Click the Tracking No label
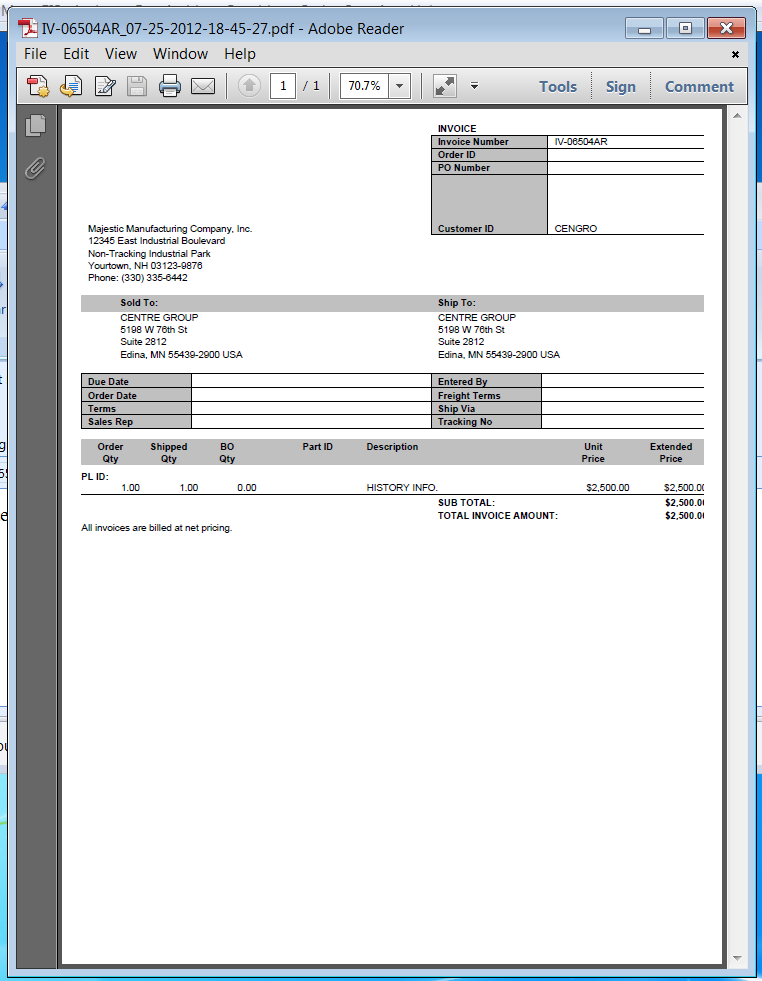Screen dimensions: 762x981 (x=465, y=422)
